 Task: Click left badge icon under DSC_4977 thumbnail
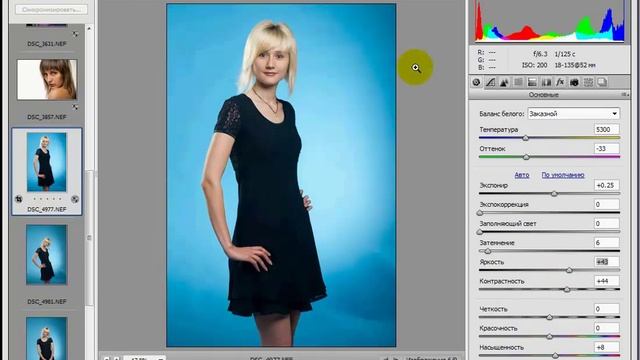[x=19, y=199]
